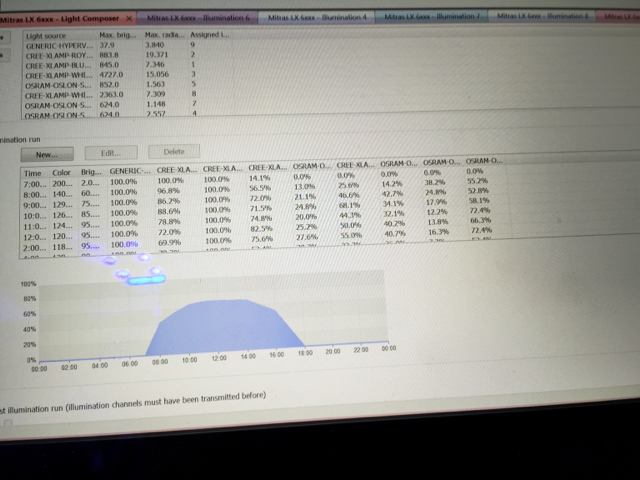Select the 9:00 illumination run row
Image resolution: width=640 pixels, height=480 pixels.
[33, 204]
